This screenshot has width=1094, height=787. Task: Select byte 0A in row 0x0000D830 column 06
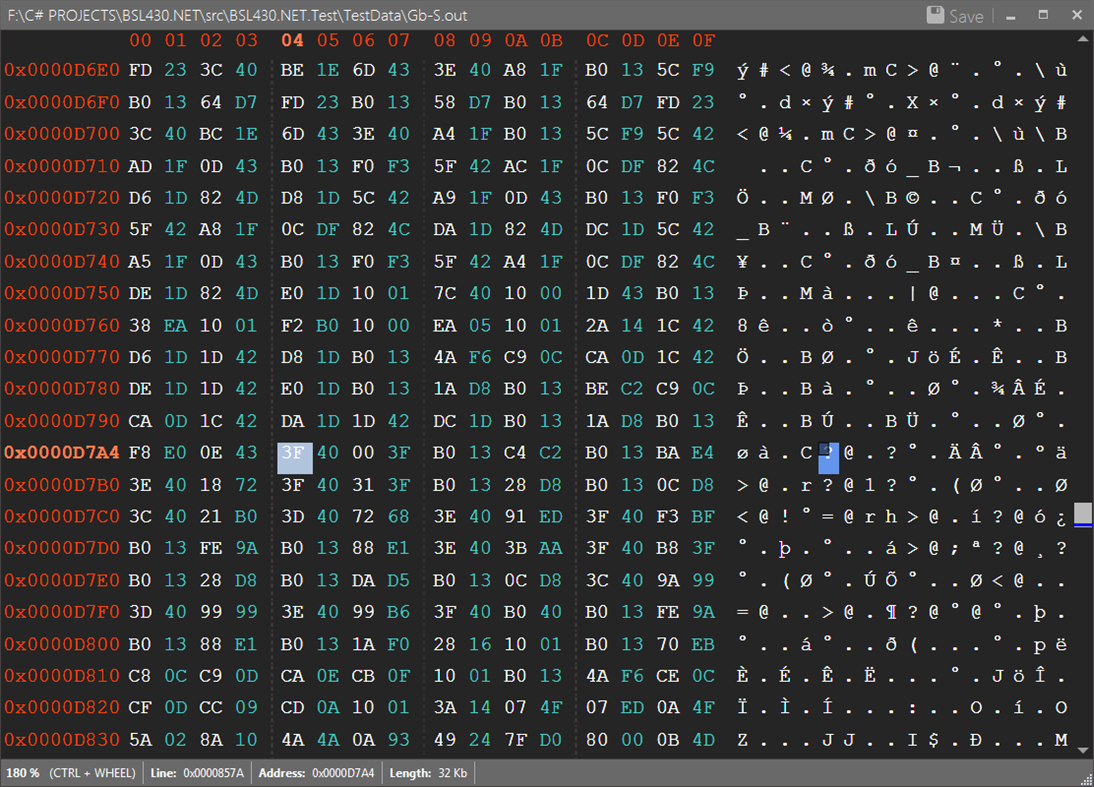click(x=363, y=740)
